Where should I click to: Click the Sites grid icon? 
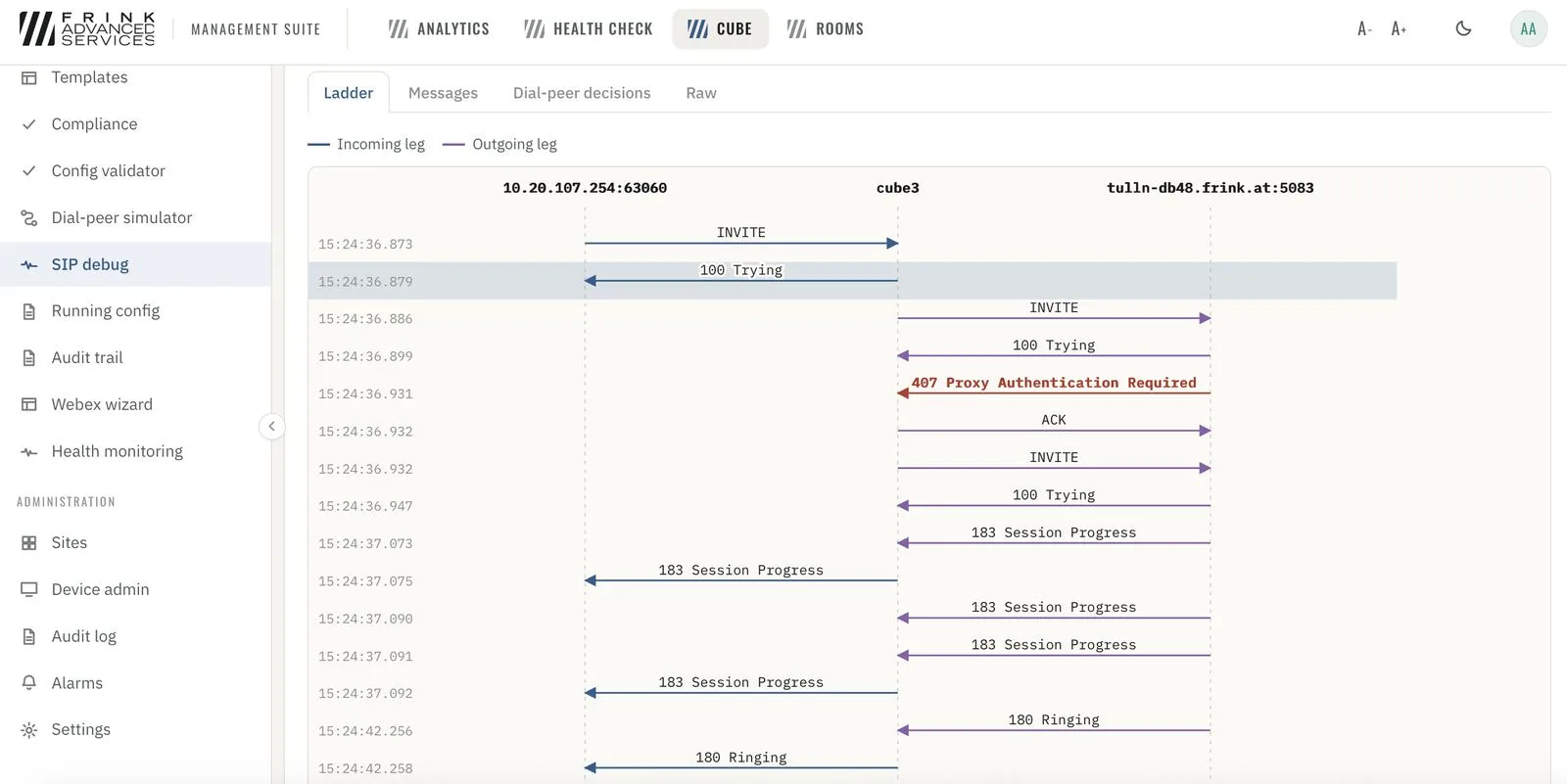point(29,543)
